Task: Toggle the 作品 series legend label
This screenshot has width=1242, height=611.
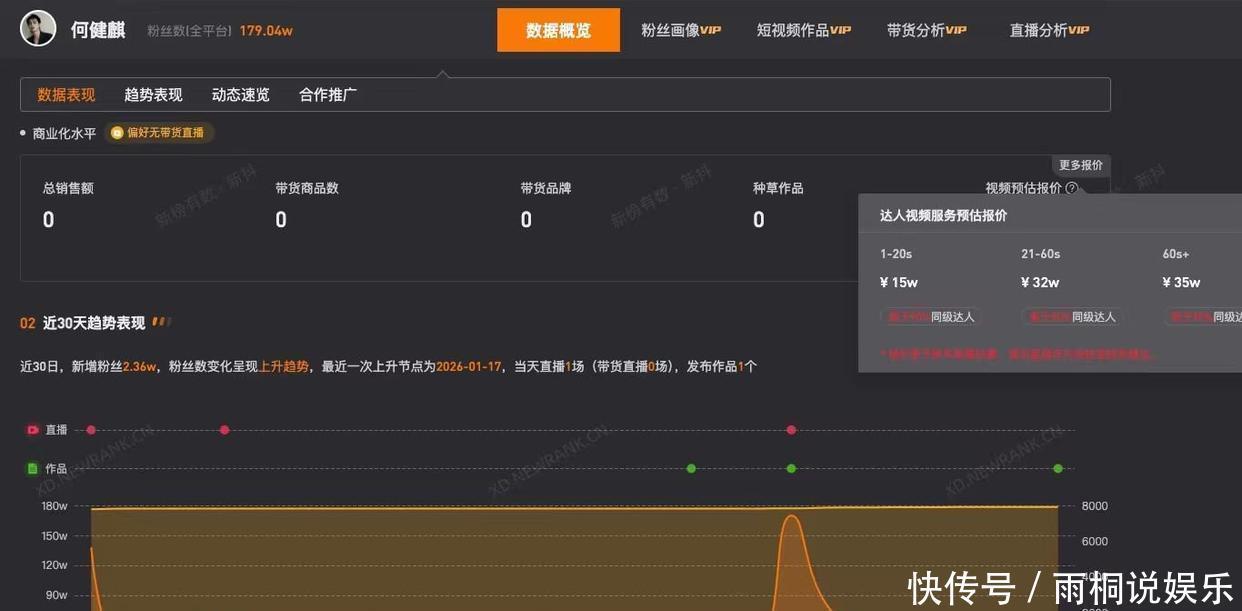Action: [x=56, y=468]
